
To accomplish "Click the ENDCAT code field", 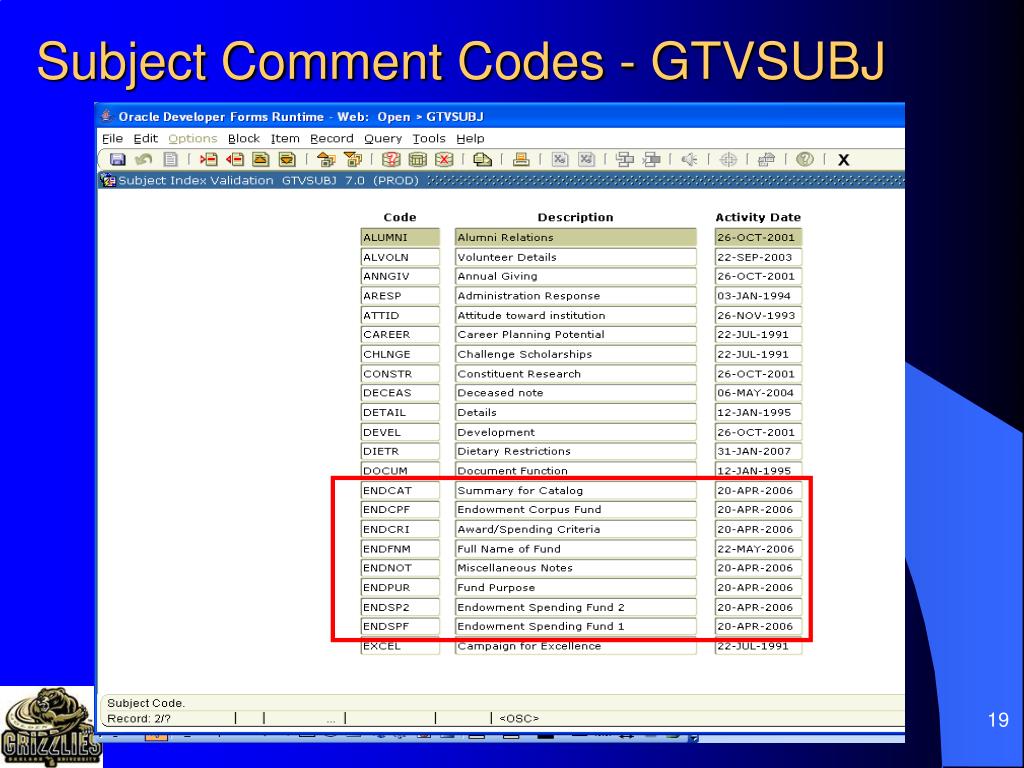I will (x=400, y=490).
